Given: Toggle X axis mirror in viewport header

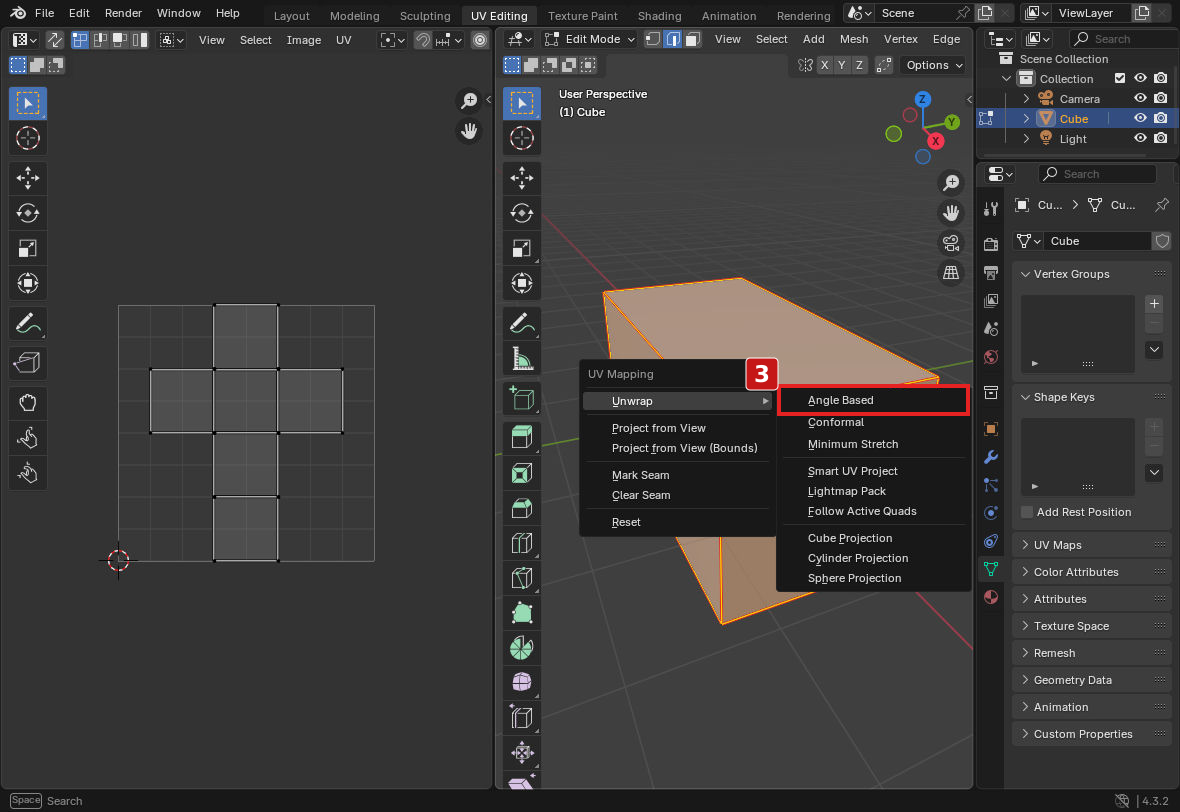Looking at the screenshot, I should click(825, 65).
